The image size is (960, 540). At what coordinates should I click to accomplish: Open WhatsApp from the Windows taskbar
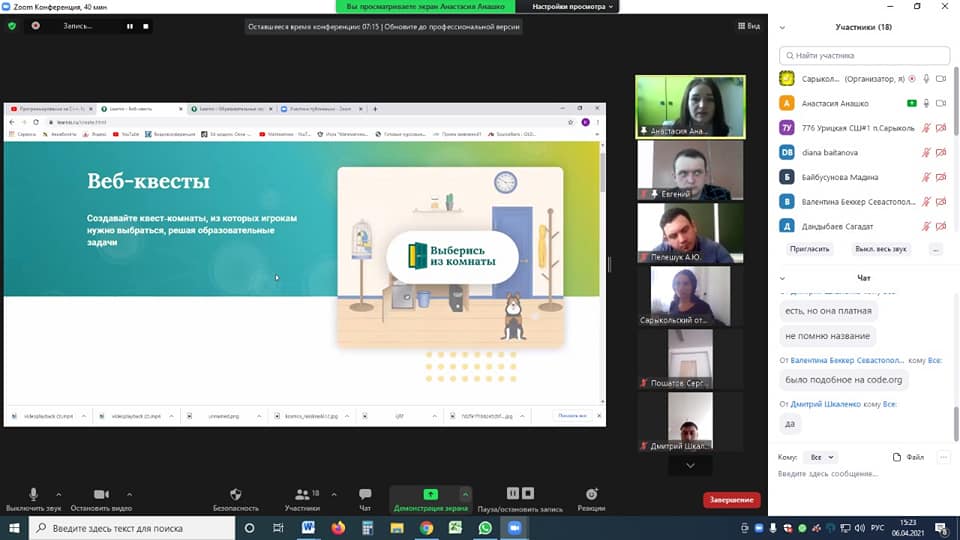tap(485, 527)
